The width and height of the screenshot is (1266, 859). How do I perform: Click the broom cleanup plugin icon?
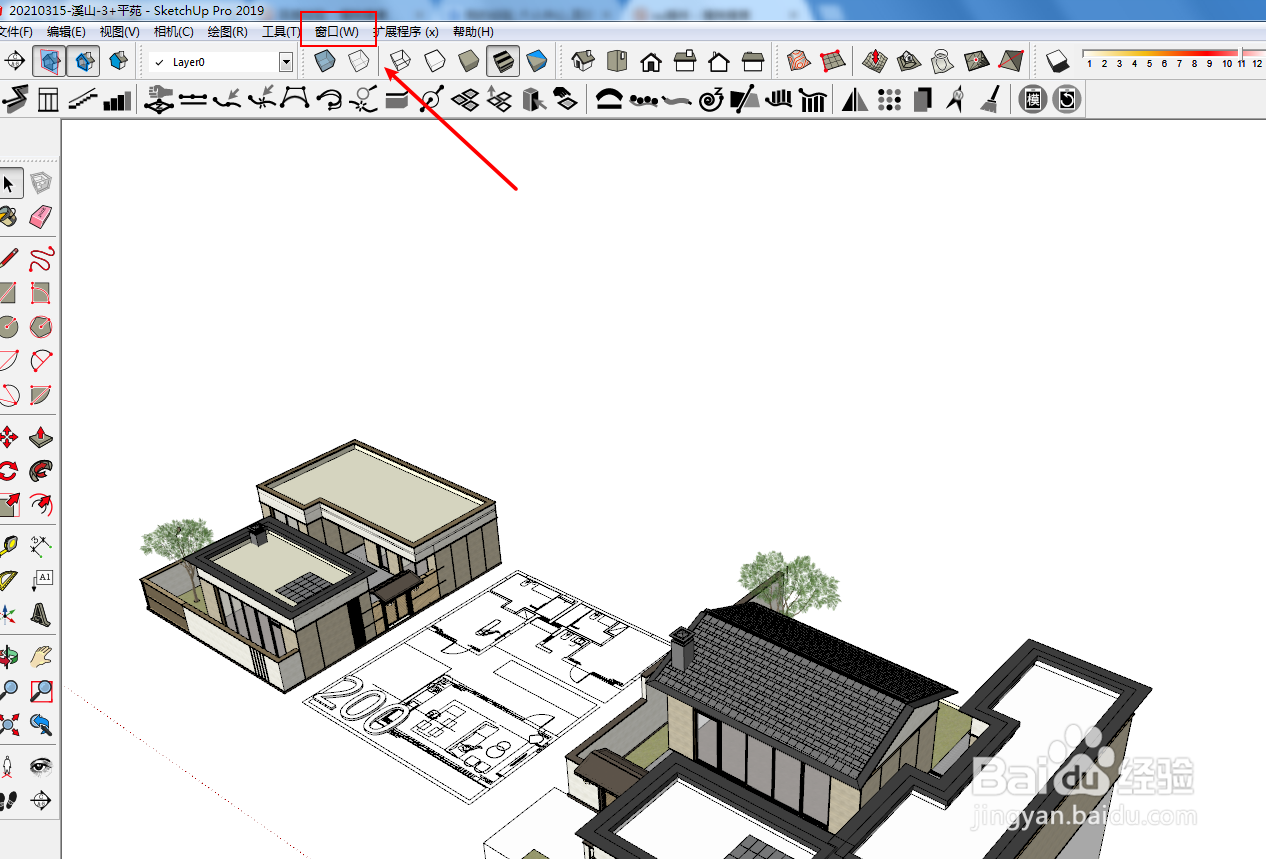coord(989,99)
